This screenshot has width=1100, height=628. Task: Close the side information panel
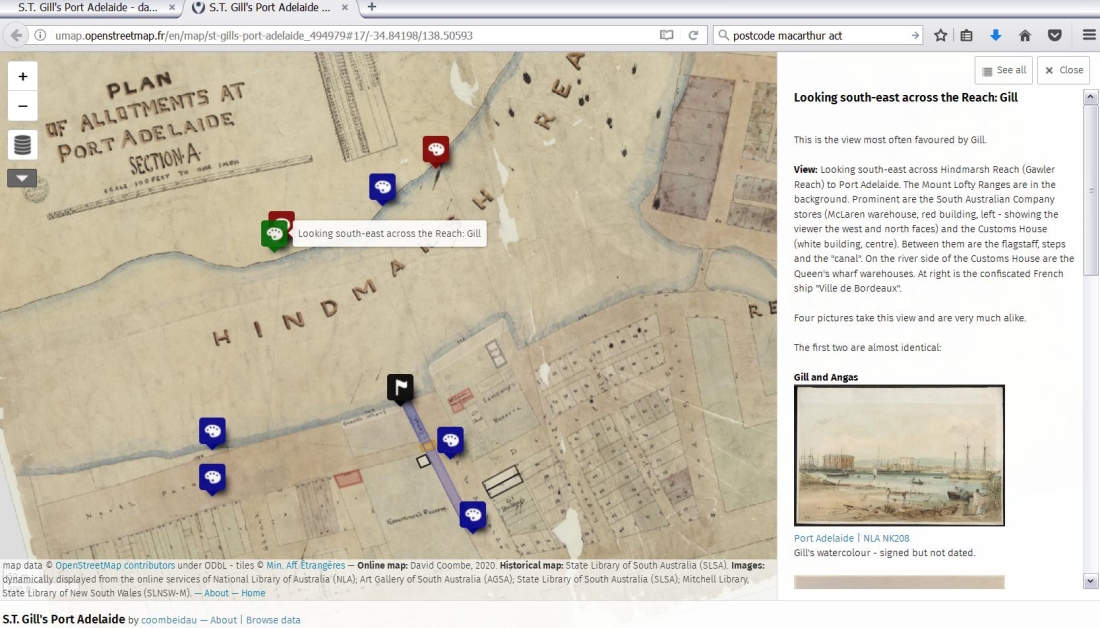click(1063, 70)
